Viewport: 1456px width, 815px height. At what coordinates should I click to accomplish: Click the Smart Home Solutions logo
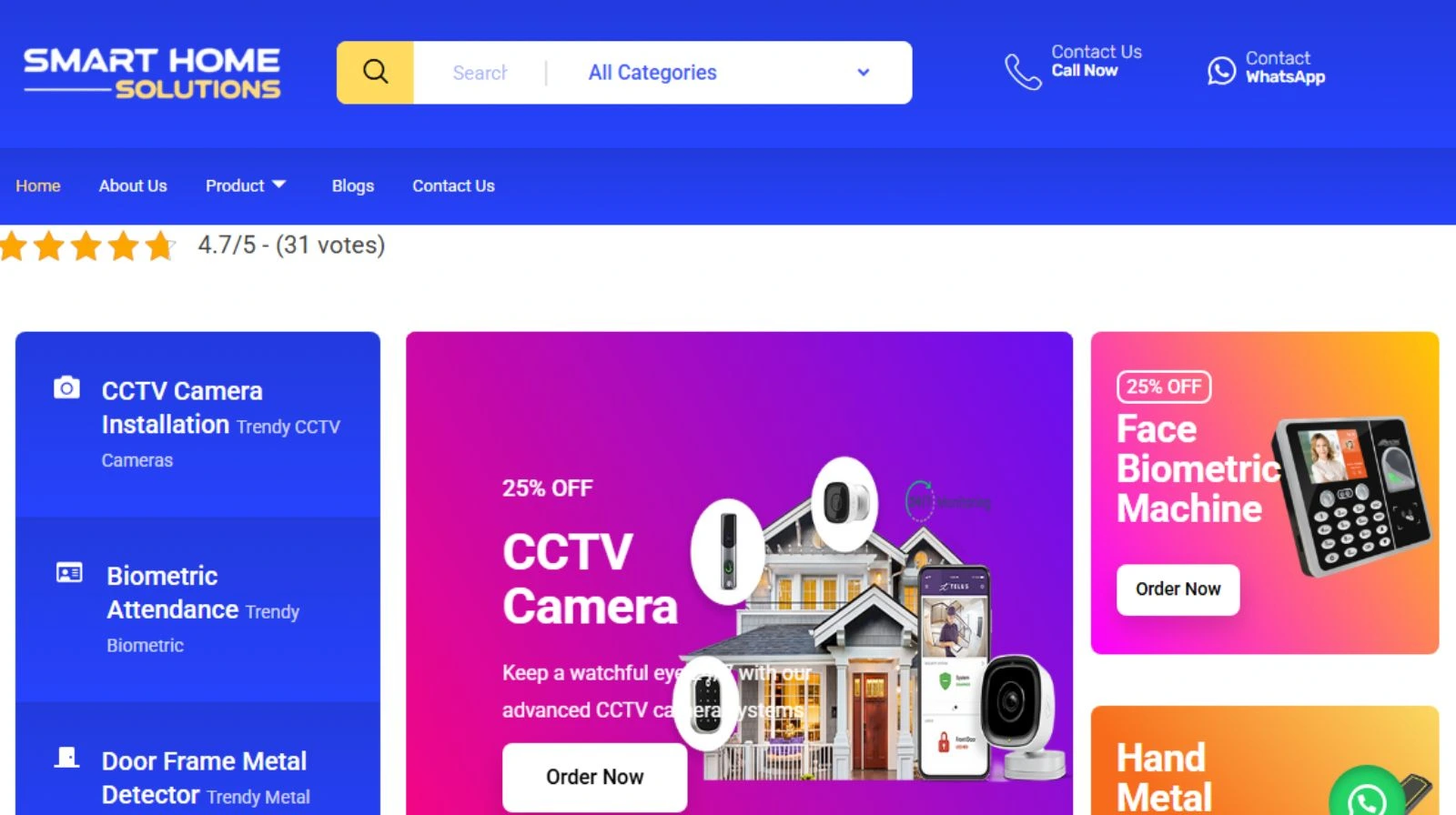tap(152, 73)
